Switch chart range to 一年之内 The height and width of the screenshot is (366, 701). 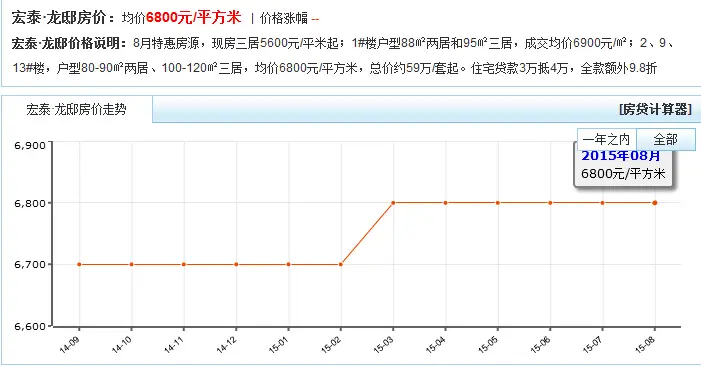click(x=607, y=139)
